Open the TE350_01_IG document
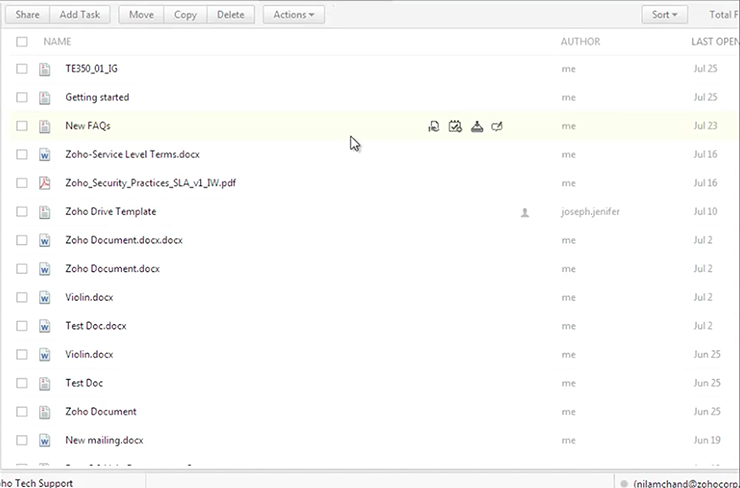 [x=92, y=69]
